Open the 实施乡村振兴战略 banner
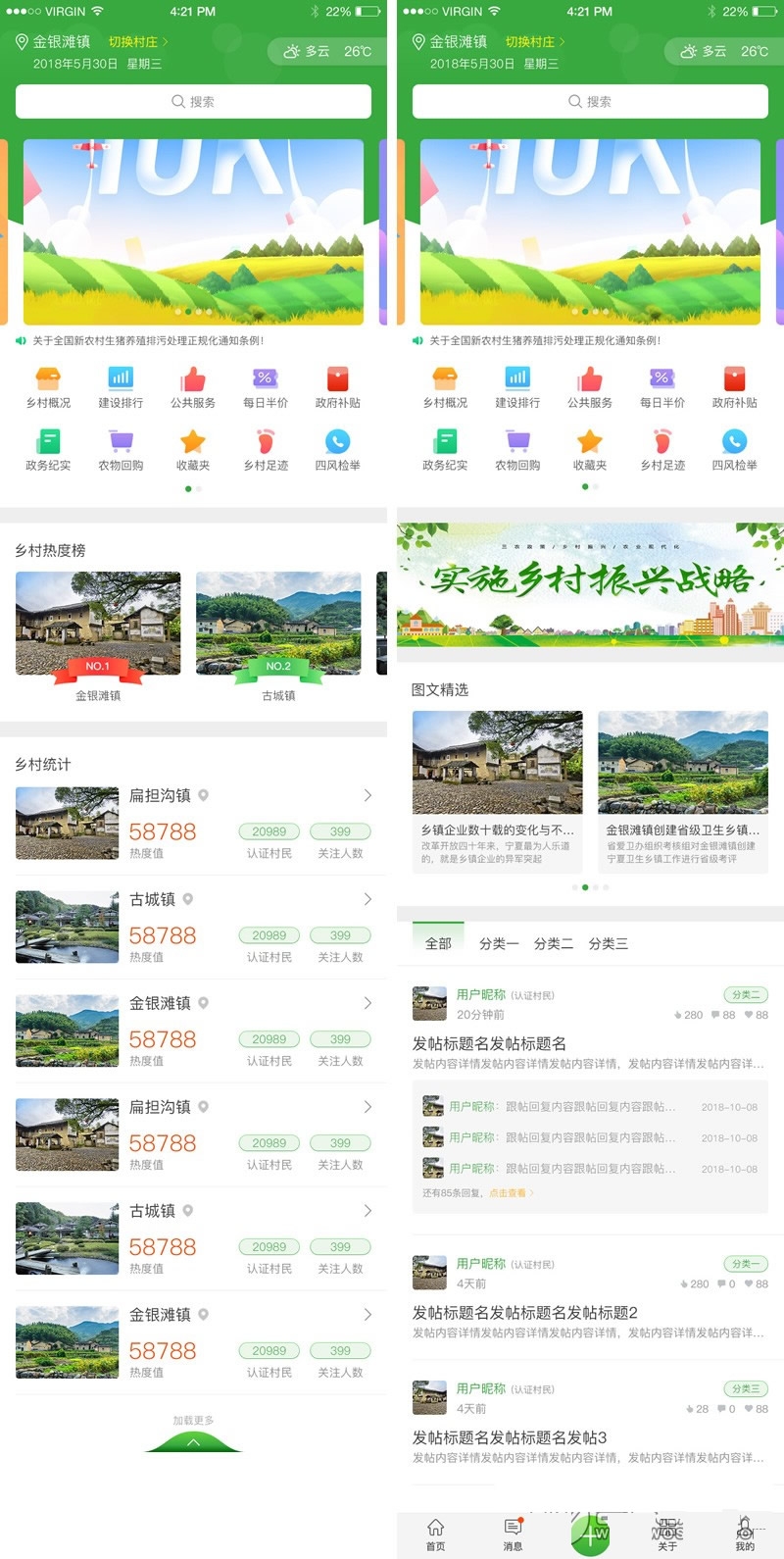The height and width of the screenshot is (1559, 784). [x=590, y=584]
